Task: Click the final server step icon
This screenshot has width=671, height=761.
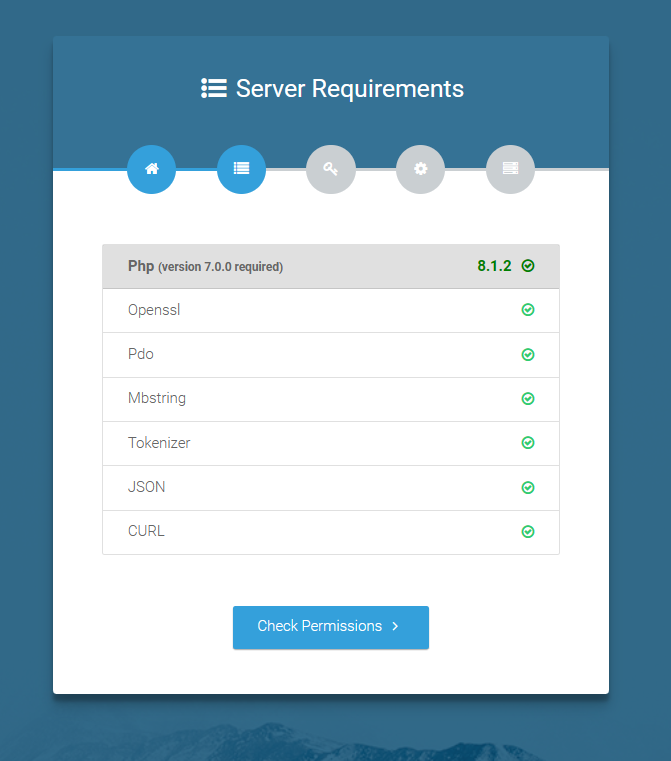Action: pyautogui.click(x=510, y=169)
